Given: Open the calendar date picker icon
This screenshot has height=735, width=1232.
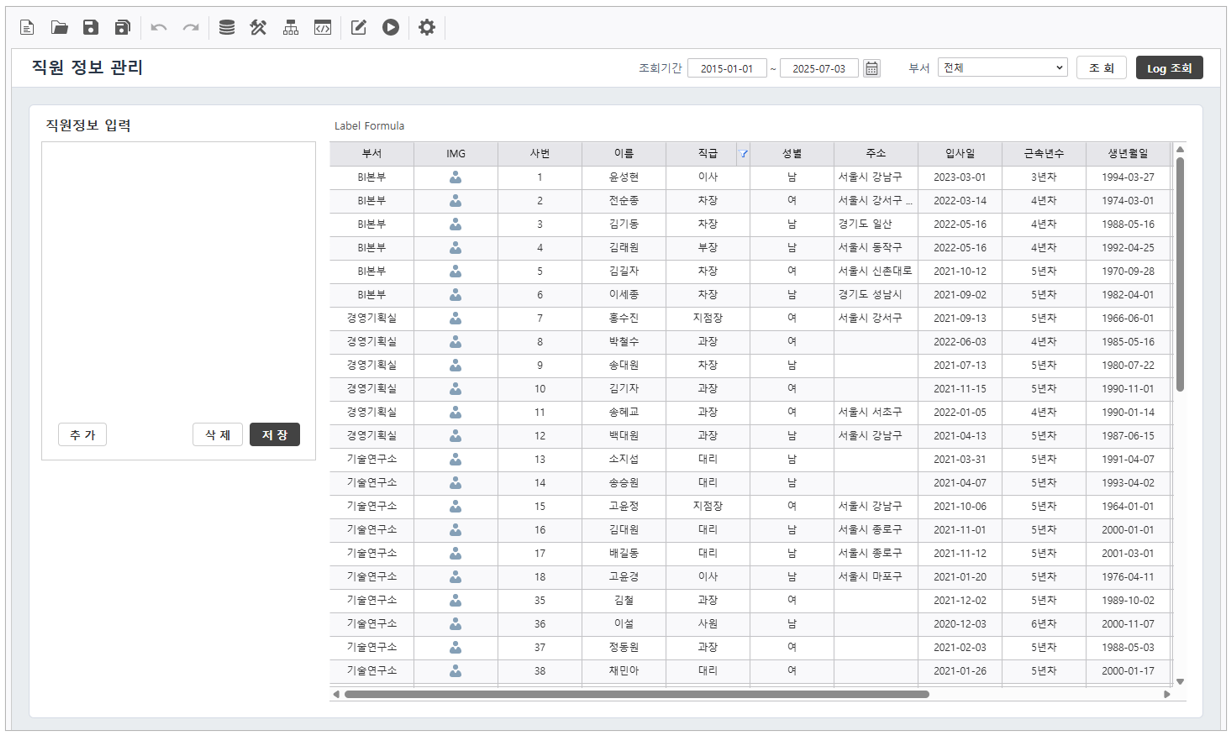Looking at the screenshot, I should 872,69.
